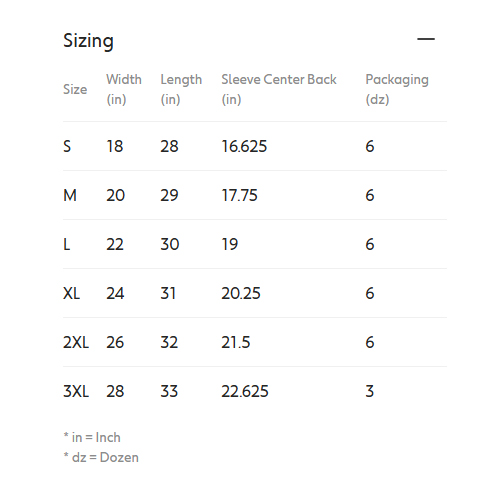This screenshot has height=500, width=500.
Task: Select the Size column header
Action: 75,89
